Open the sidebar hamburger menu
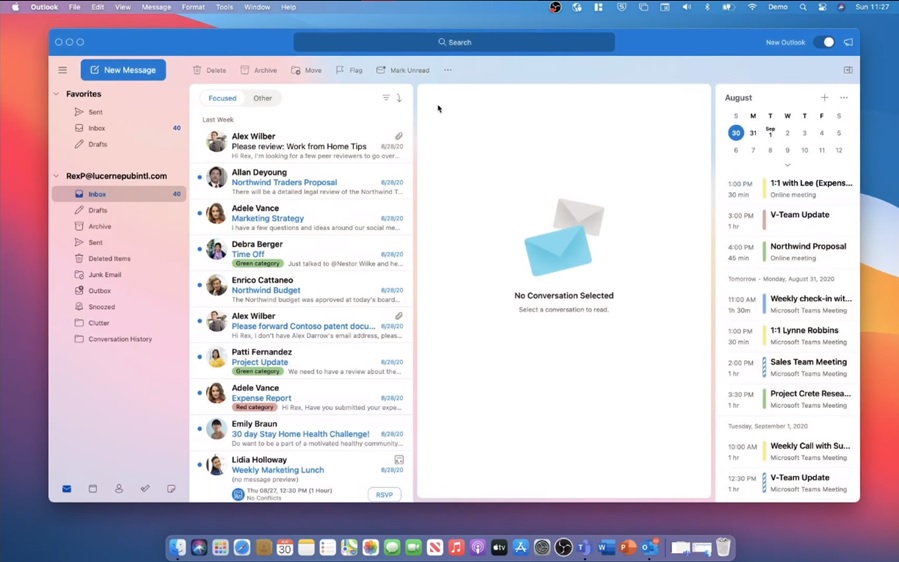The height and width of the screenshot is (562, 899). pos(62,70)
